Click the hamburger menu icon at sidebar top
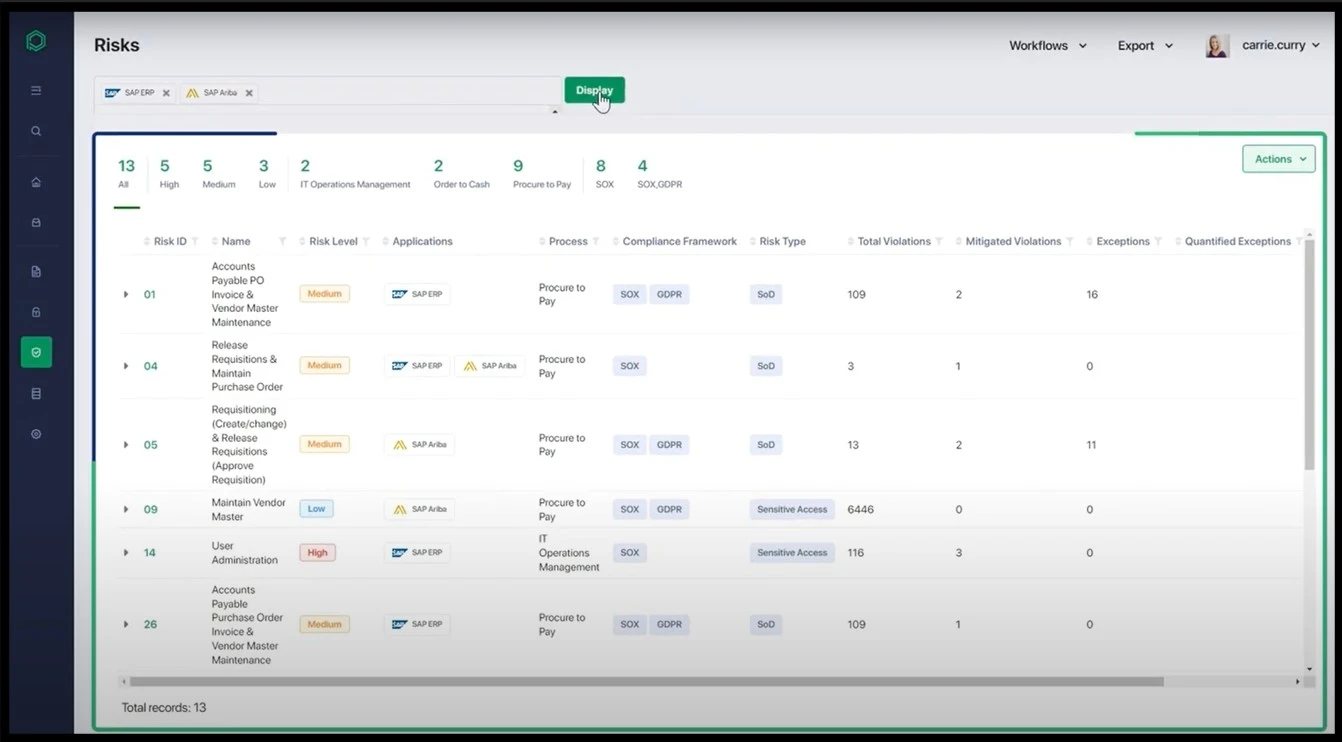 point(36,90)
